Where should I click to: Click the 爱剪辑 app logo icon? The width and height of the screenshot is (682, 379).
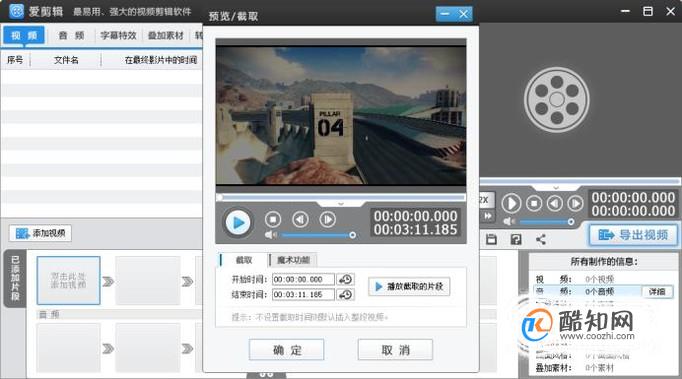pos(17,11)
